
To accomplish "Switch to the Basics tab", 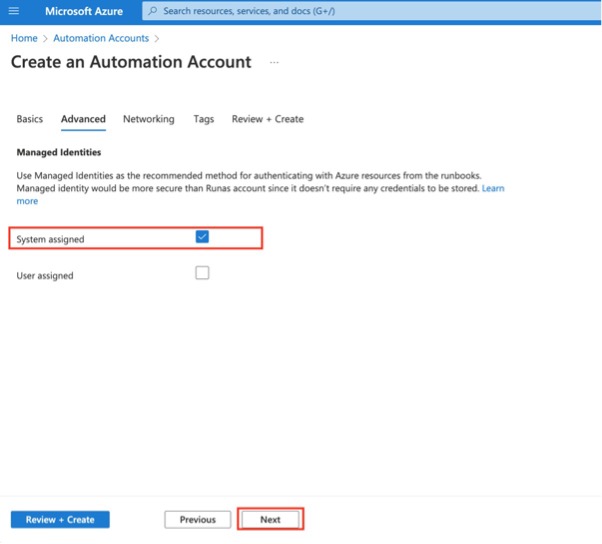I will [30, 119].
